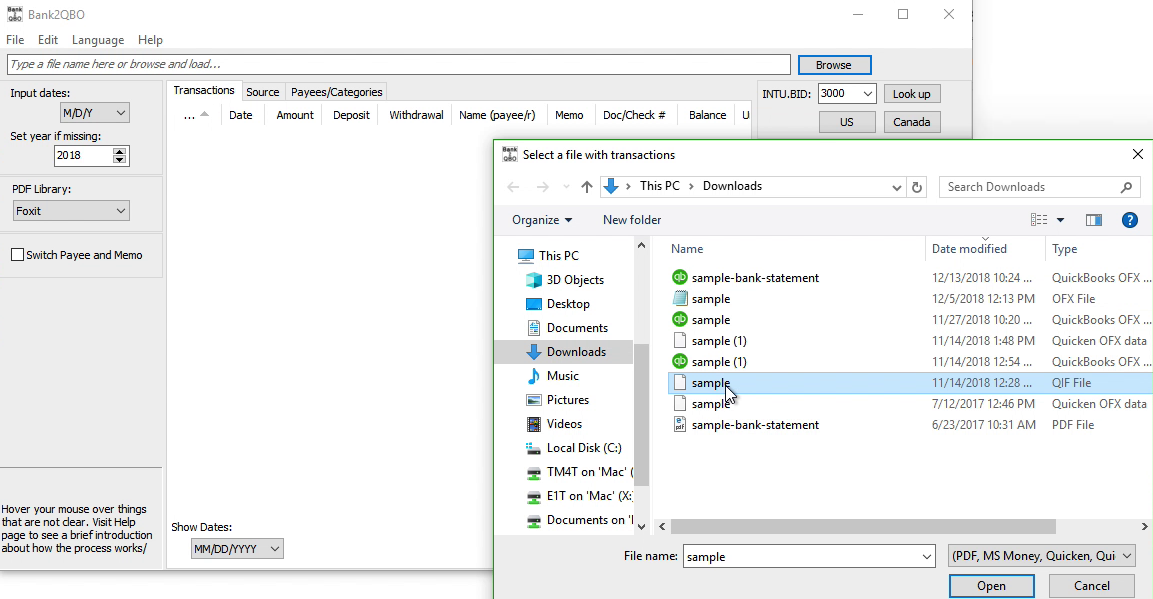Click the US button
Screen dimensions: 1153x599
[847, 122]
